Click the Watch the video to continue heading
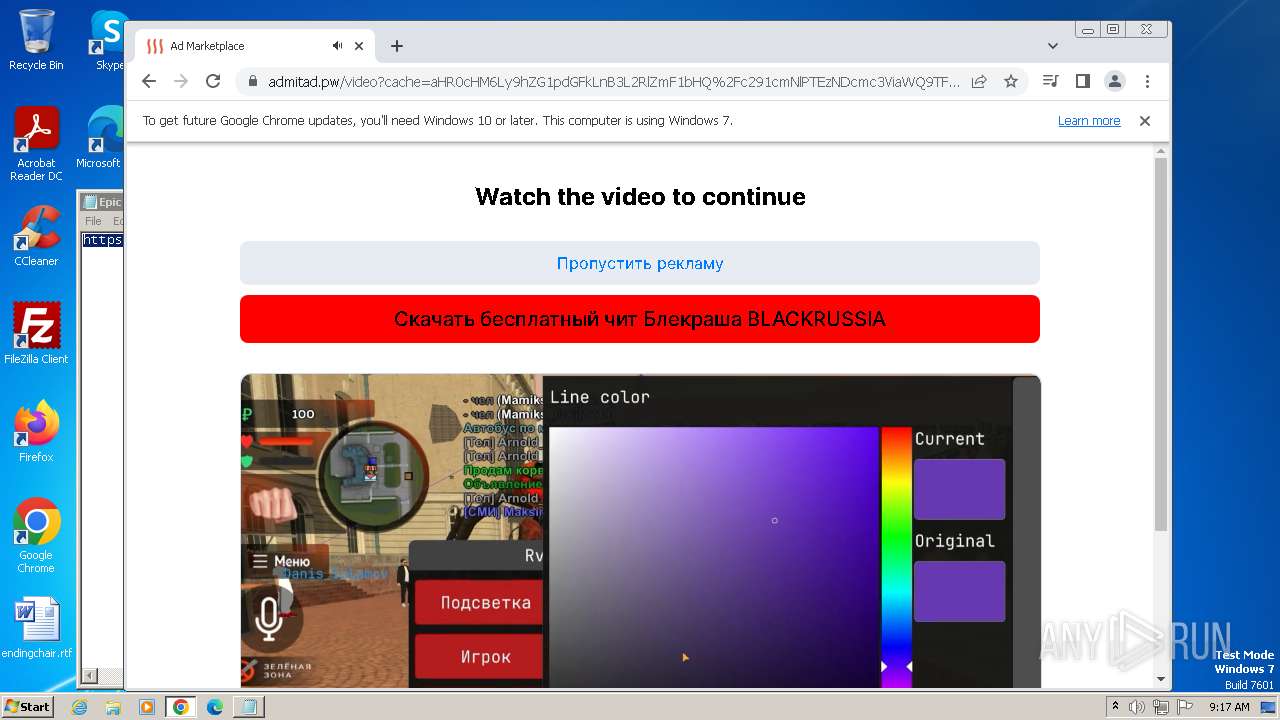 tap(640, 197)
